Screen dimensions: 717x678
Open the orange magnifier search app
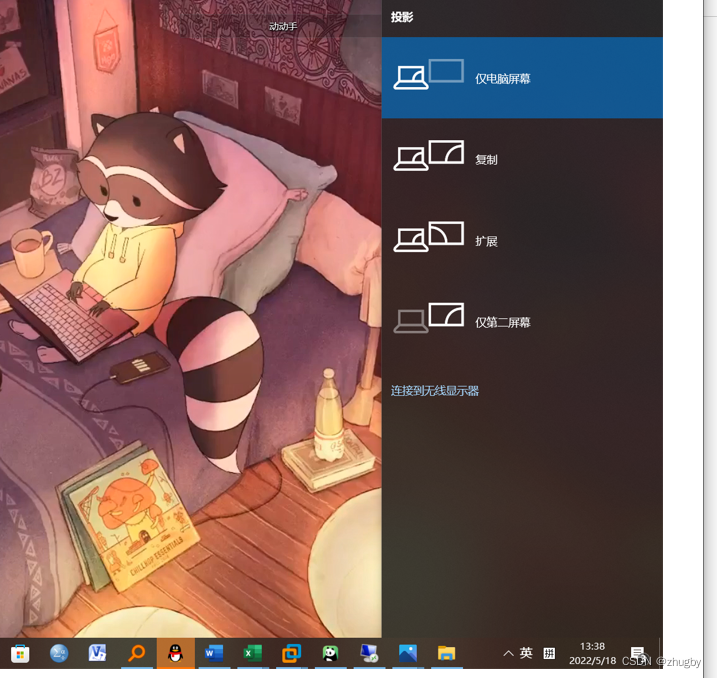coord(136,654)
